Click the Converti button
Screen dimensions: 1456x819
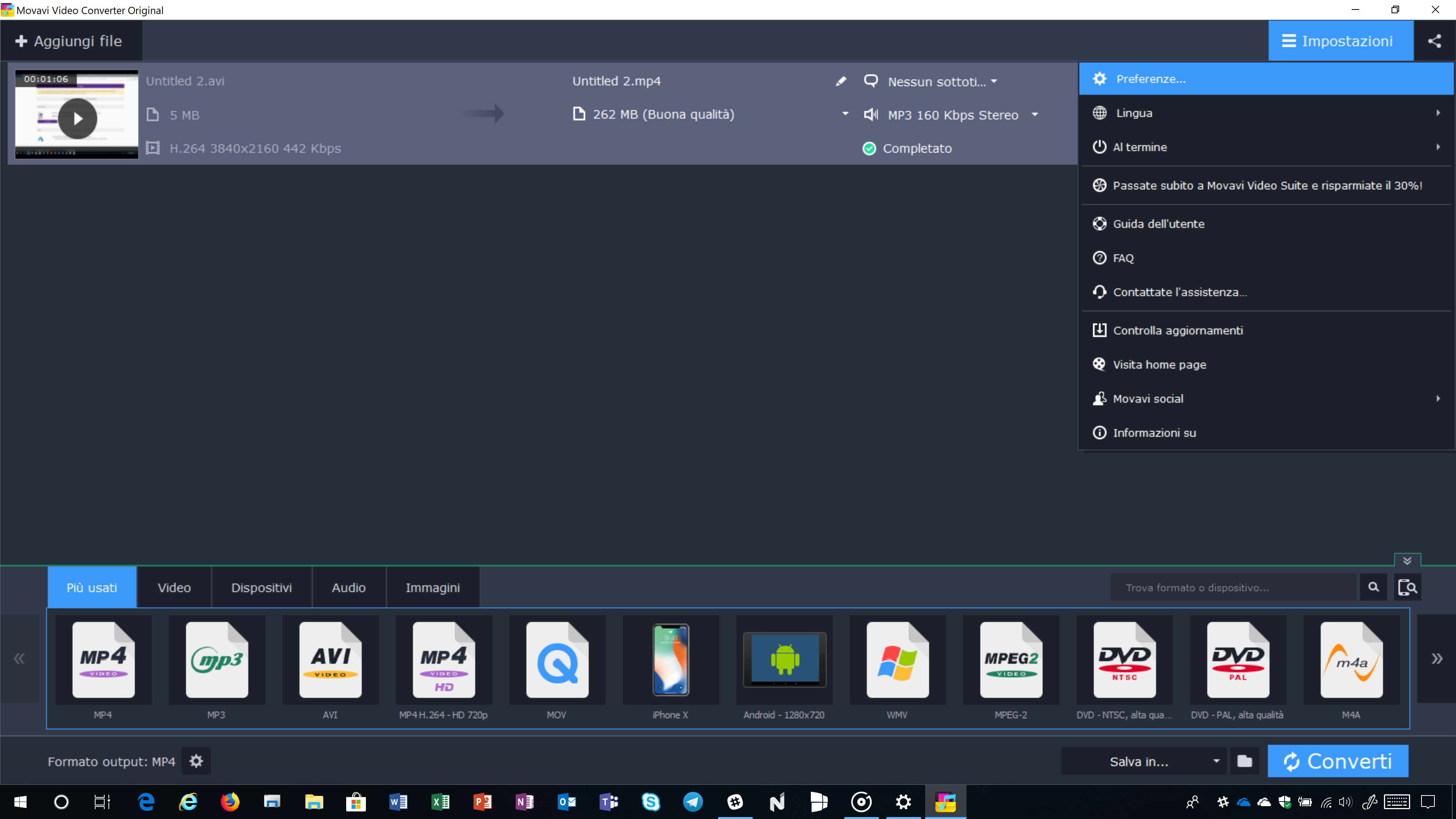coord(1338,761)
